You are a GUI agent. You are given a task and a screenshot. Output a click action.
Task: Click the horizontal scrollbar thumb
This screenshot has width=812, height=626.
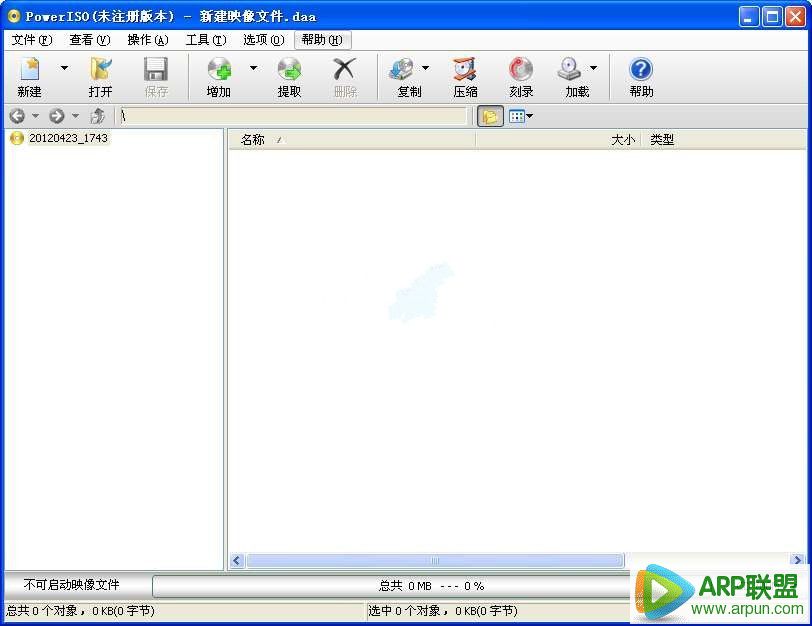pos(435,560)
